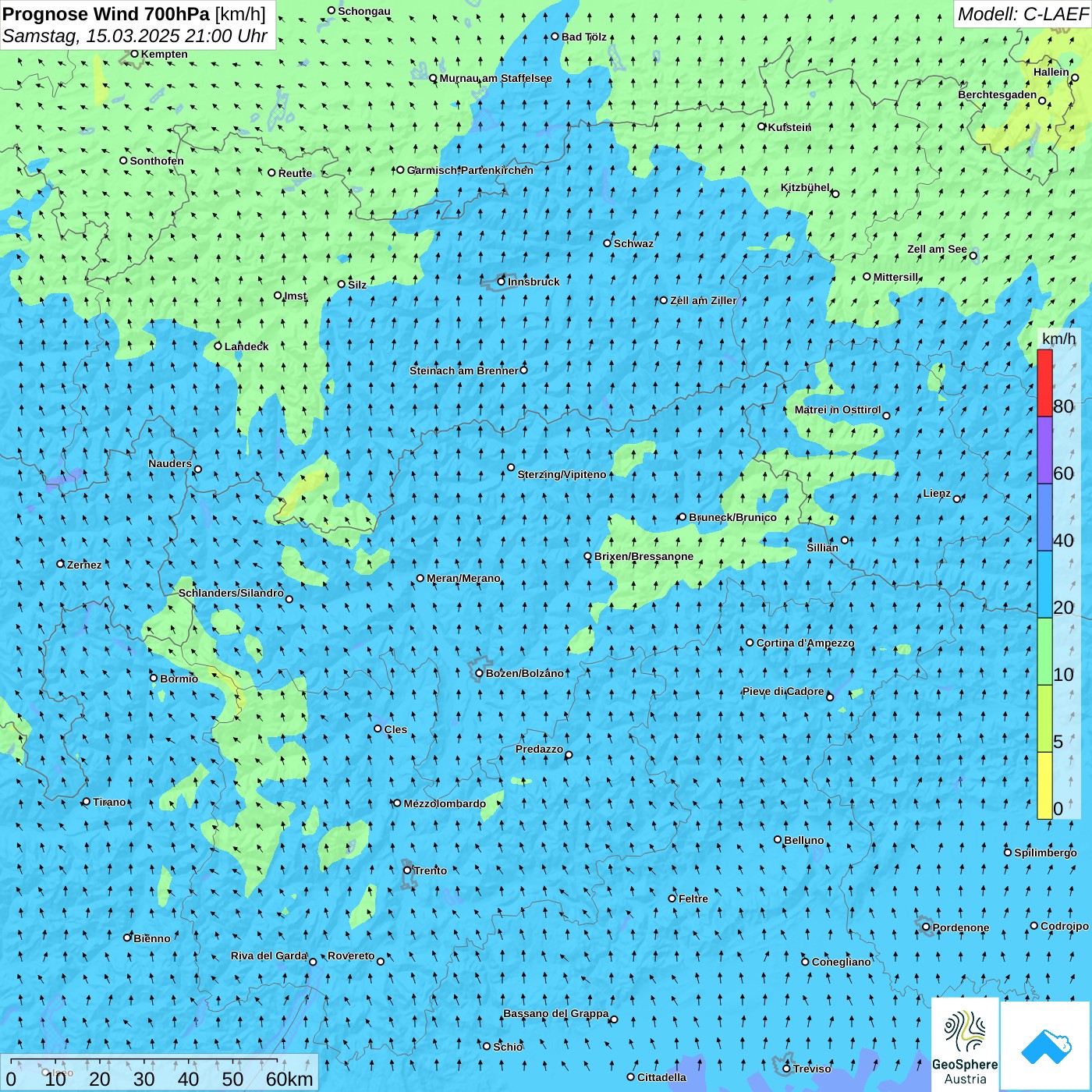Click the Rovereto label
This screenshot has height=1092, width=1092.
351,955
